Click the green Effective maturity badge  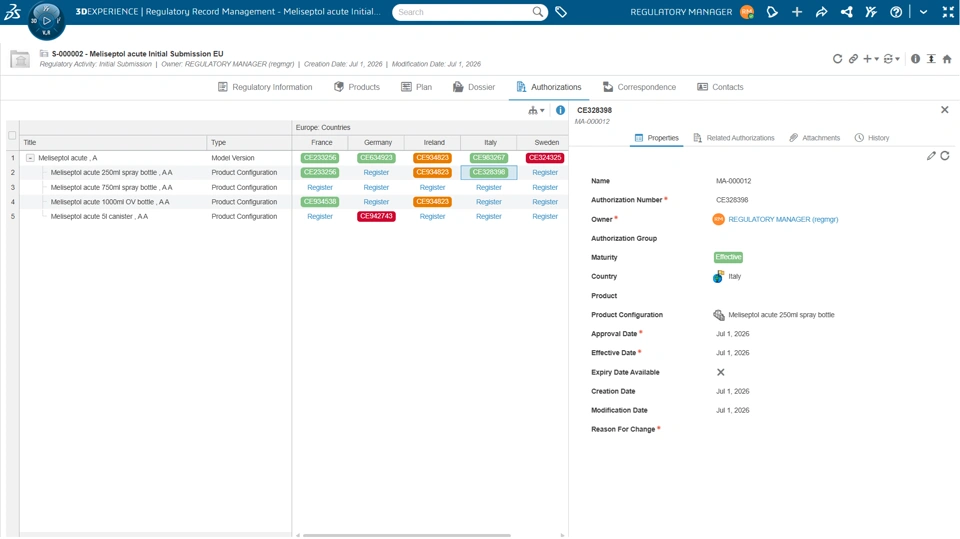[x=728, y=257]
